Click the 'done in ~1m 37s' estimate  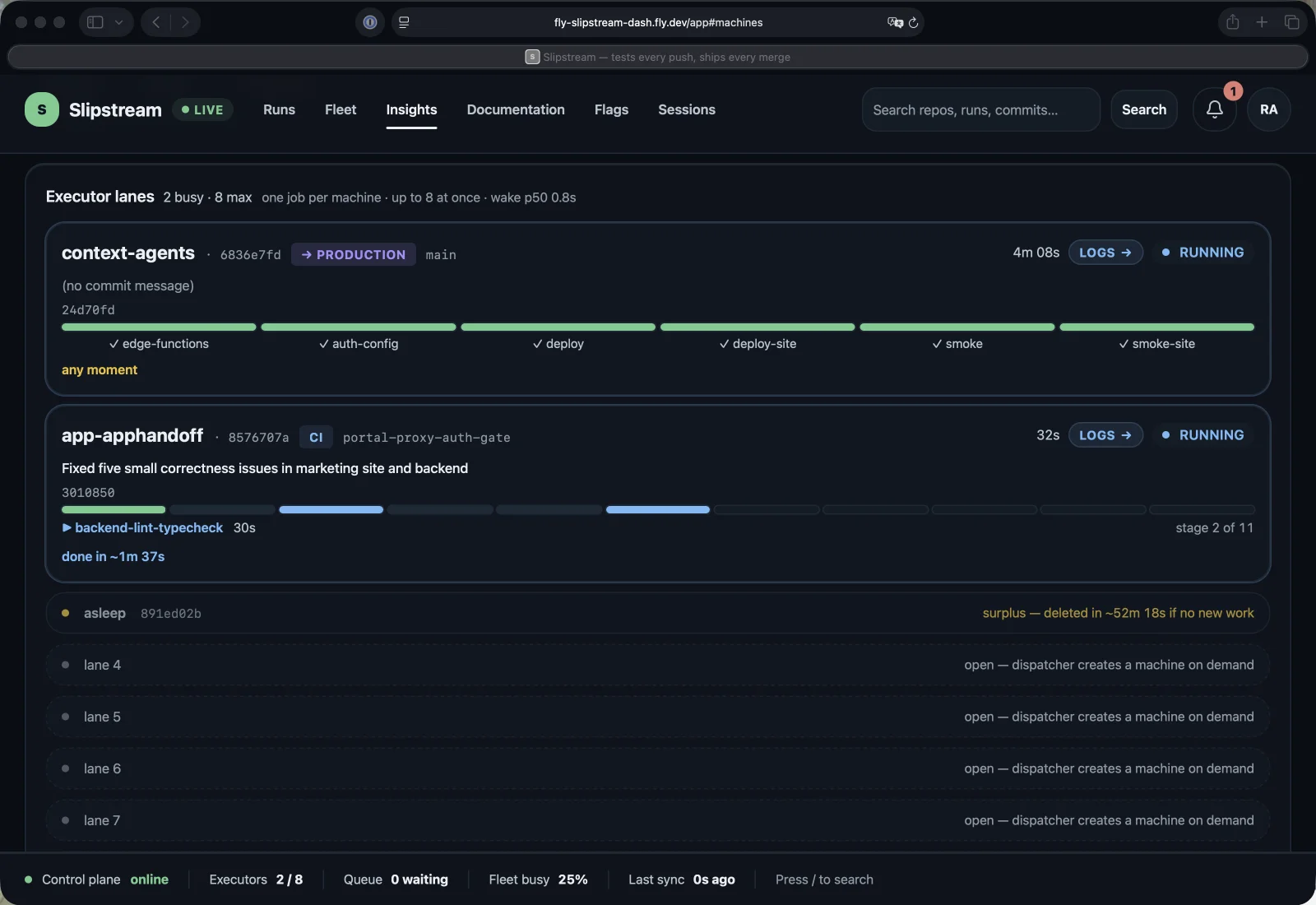[114, 557]
